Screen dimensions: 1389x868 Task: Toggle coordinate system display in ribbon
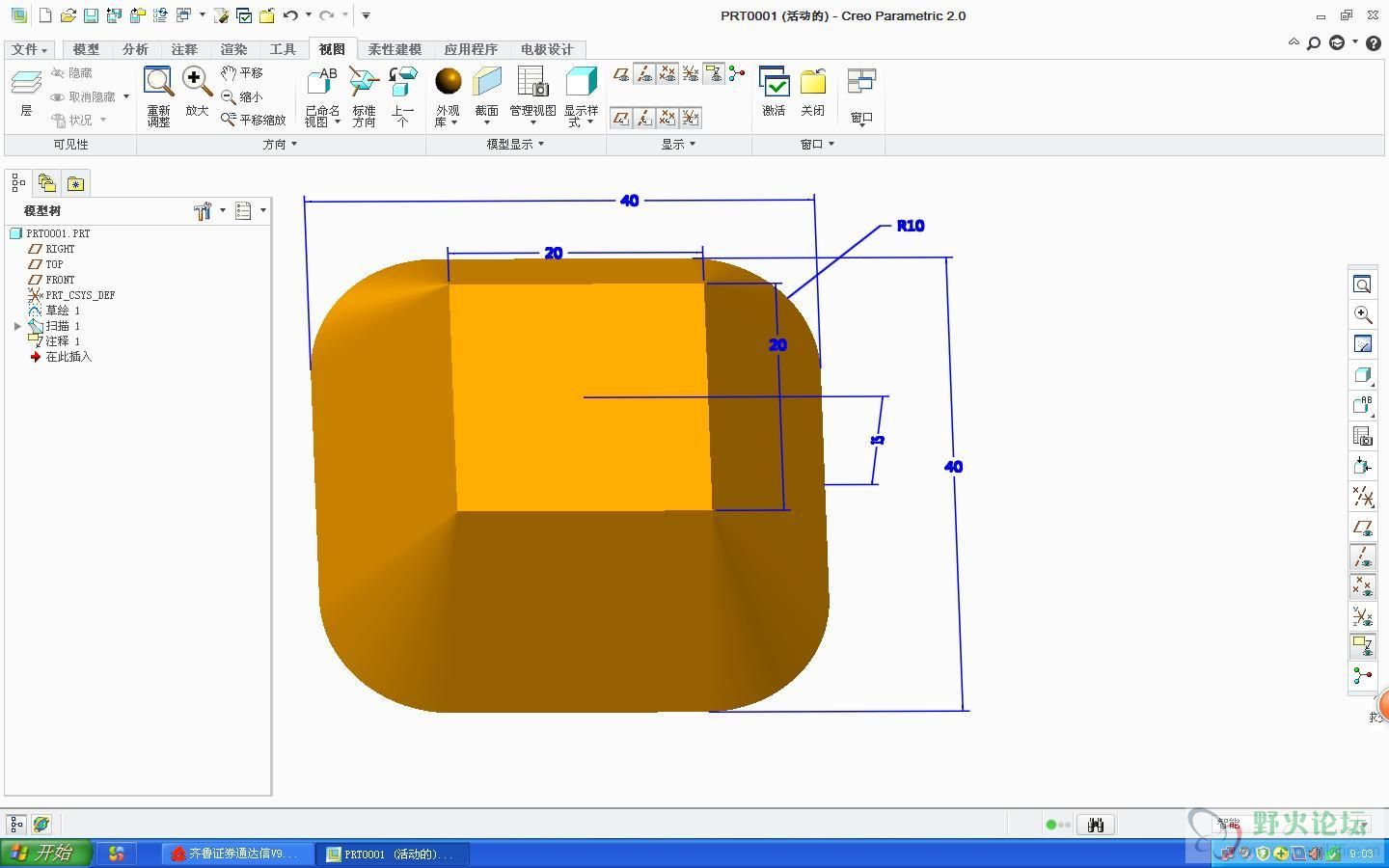(x=691, y=73)
